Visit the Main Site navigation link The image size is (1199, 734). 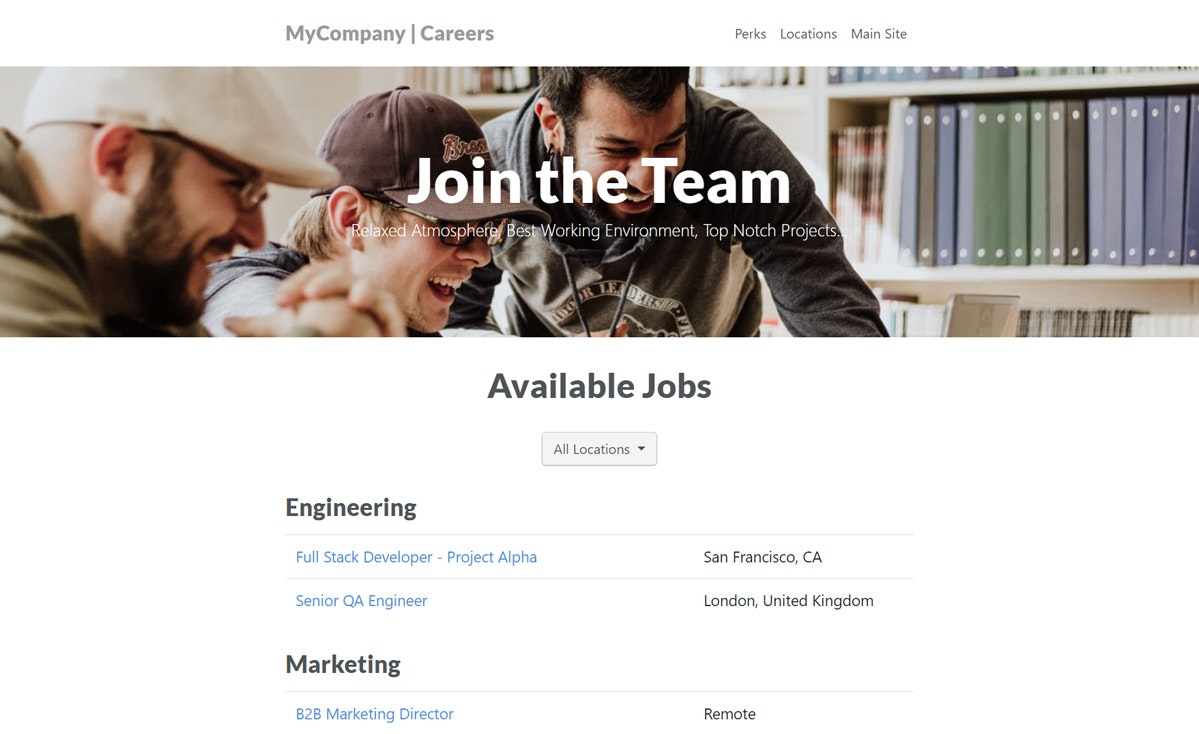coord(879,34)
